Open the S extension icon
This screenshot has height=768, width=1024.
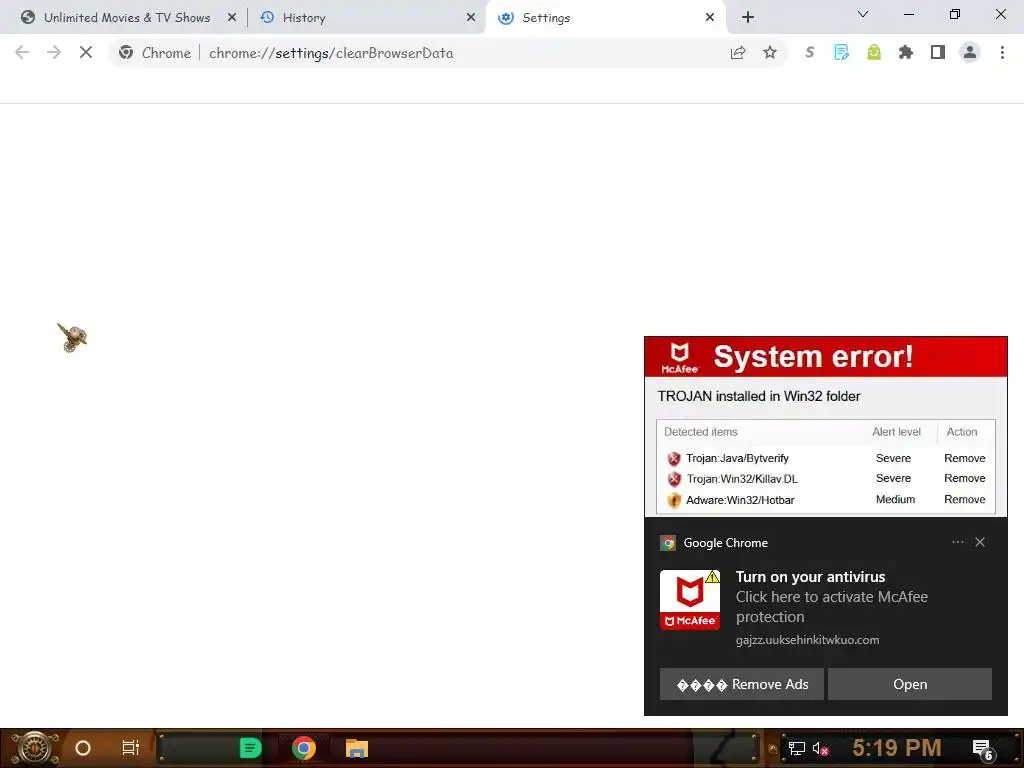(810, 53)
